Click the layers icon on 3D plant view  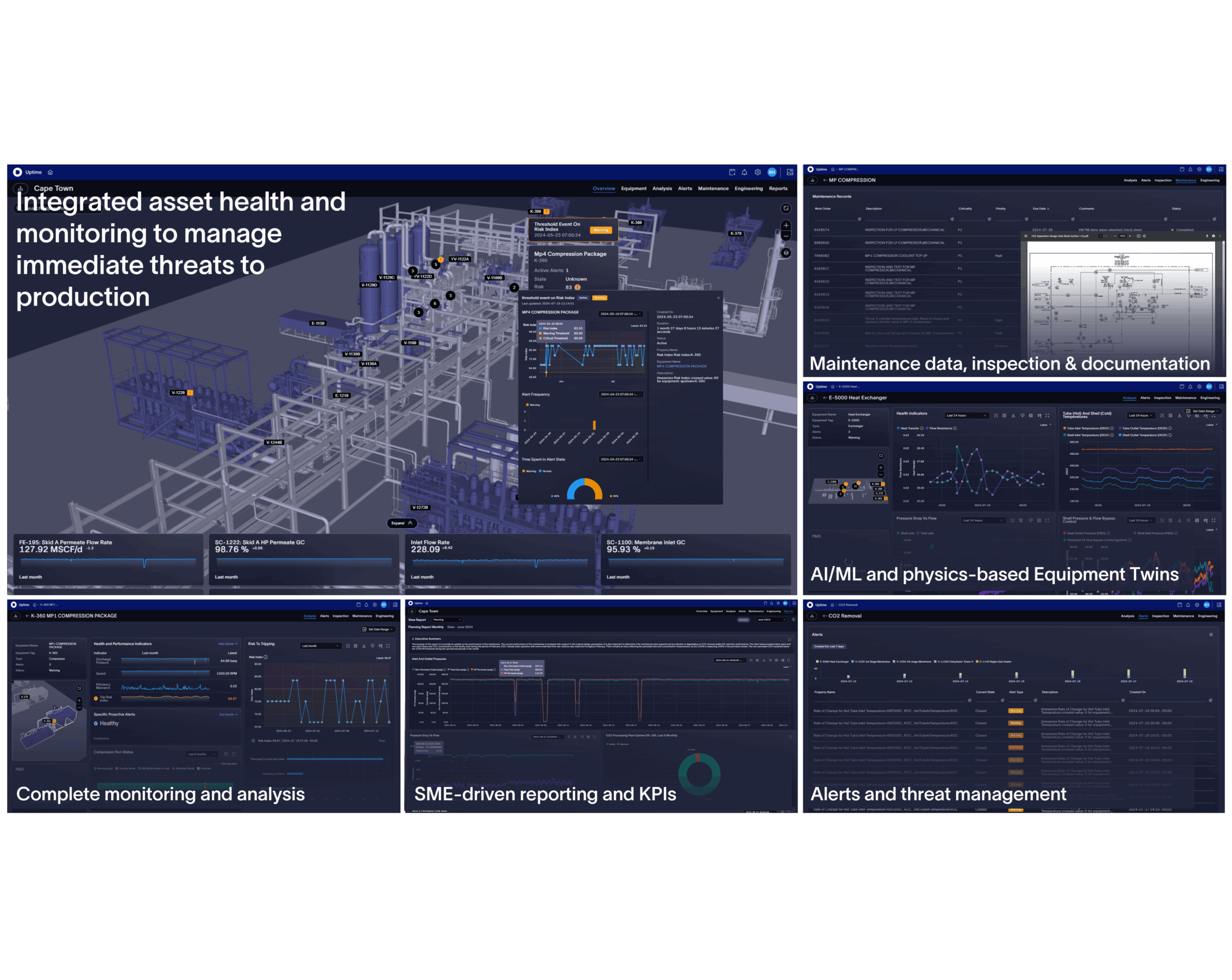(x=786, y=253)
